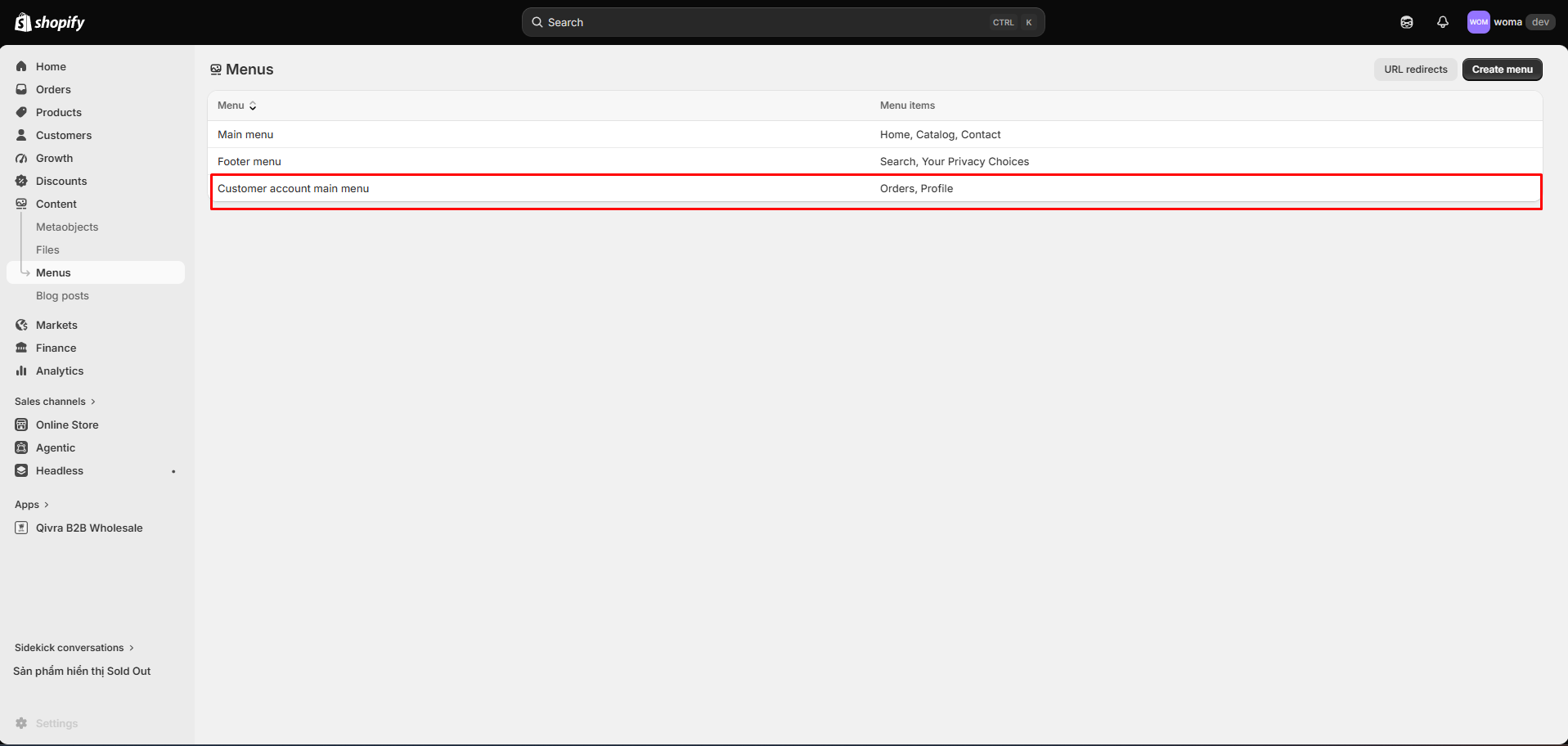Click the Settings gear icon
The width and height of the screenshot is (1568, 746).
coord(21,723)
